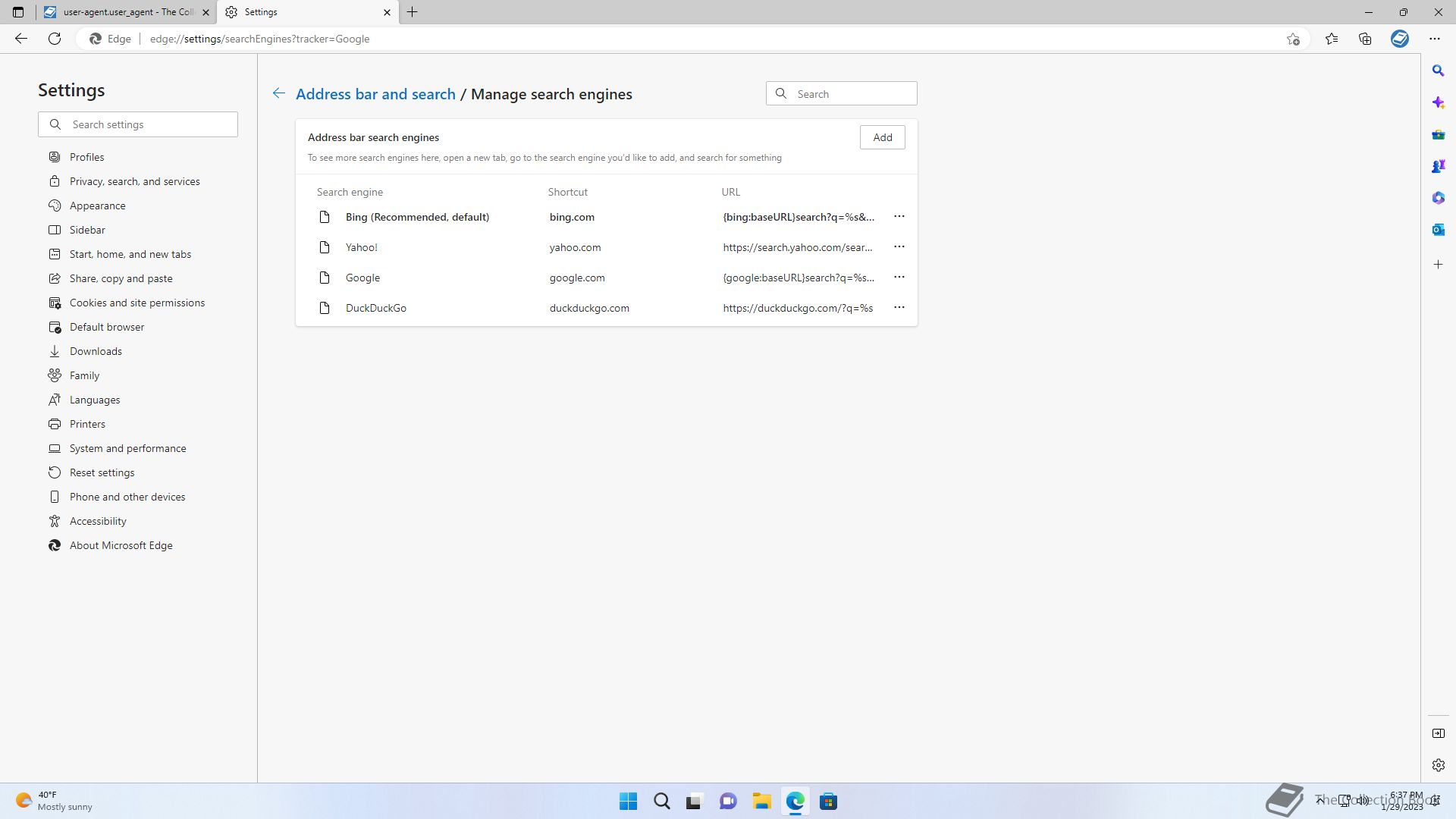Hide the sidebar with bottom toggle icon
The height and width of the screenshot is (819, 1456).
click(1438, 733)
